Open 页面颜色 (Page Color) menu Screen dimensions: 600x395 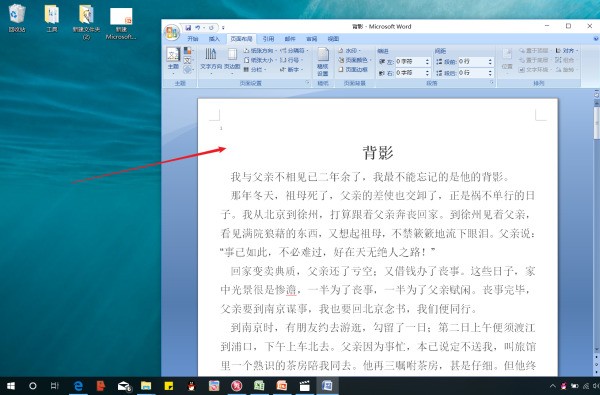point(355,60)
